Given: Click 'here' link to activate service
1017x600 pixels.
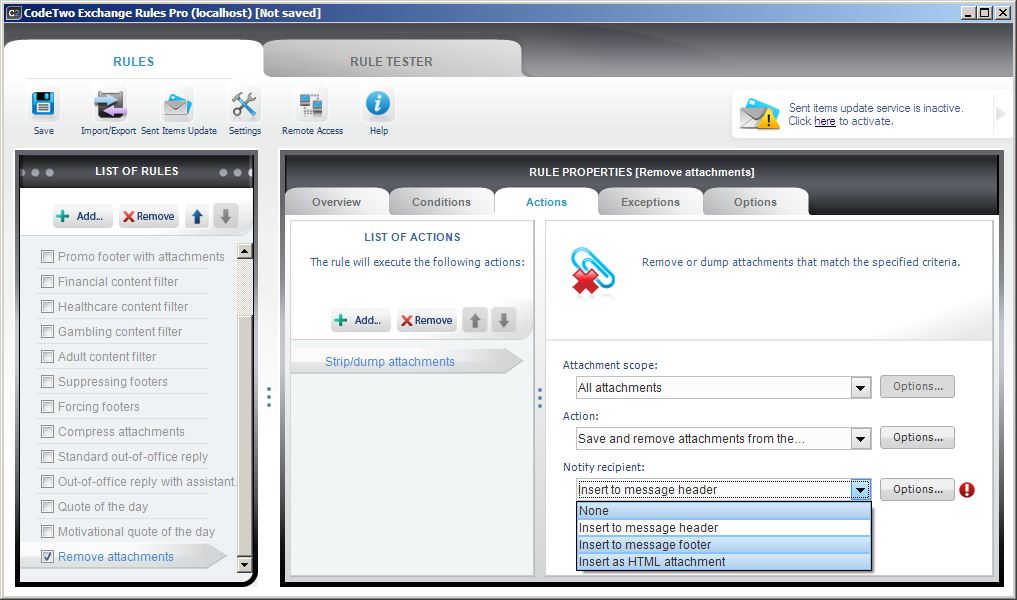Looking at the screenshot, I should click(825, 121).
